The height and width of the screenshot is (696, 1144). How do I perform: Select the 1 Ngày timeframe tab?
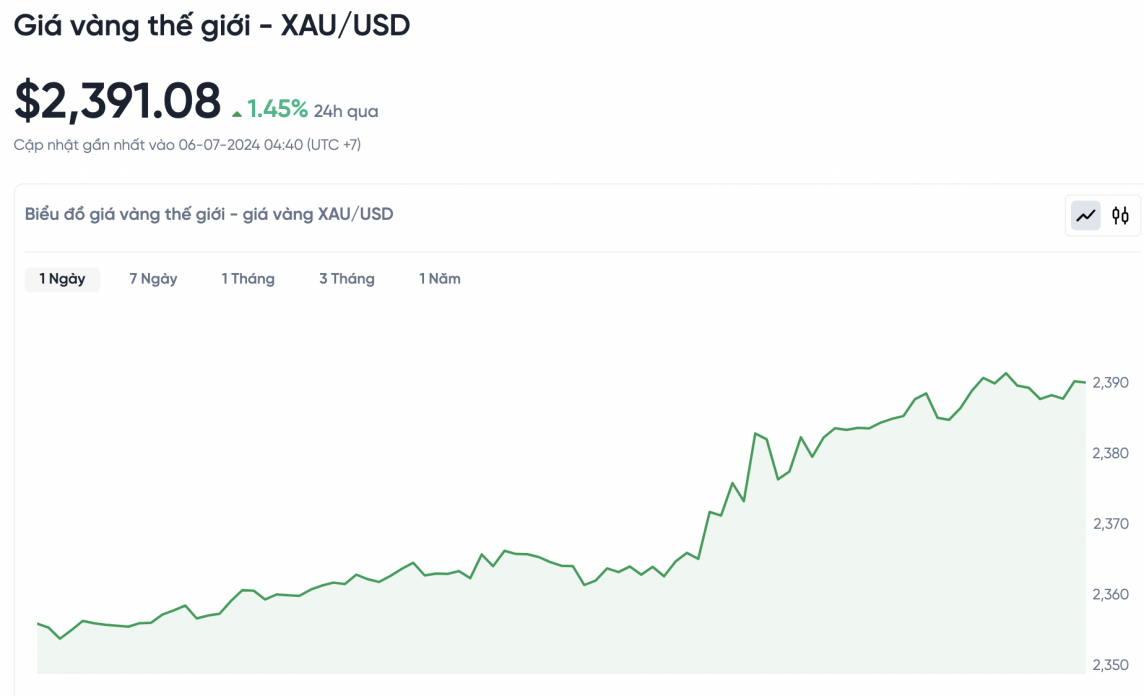click(x=62, y=279)
